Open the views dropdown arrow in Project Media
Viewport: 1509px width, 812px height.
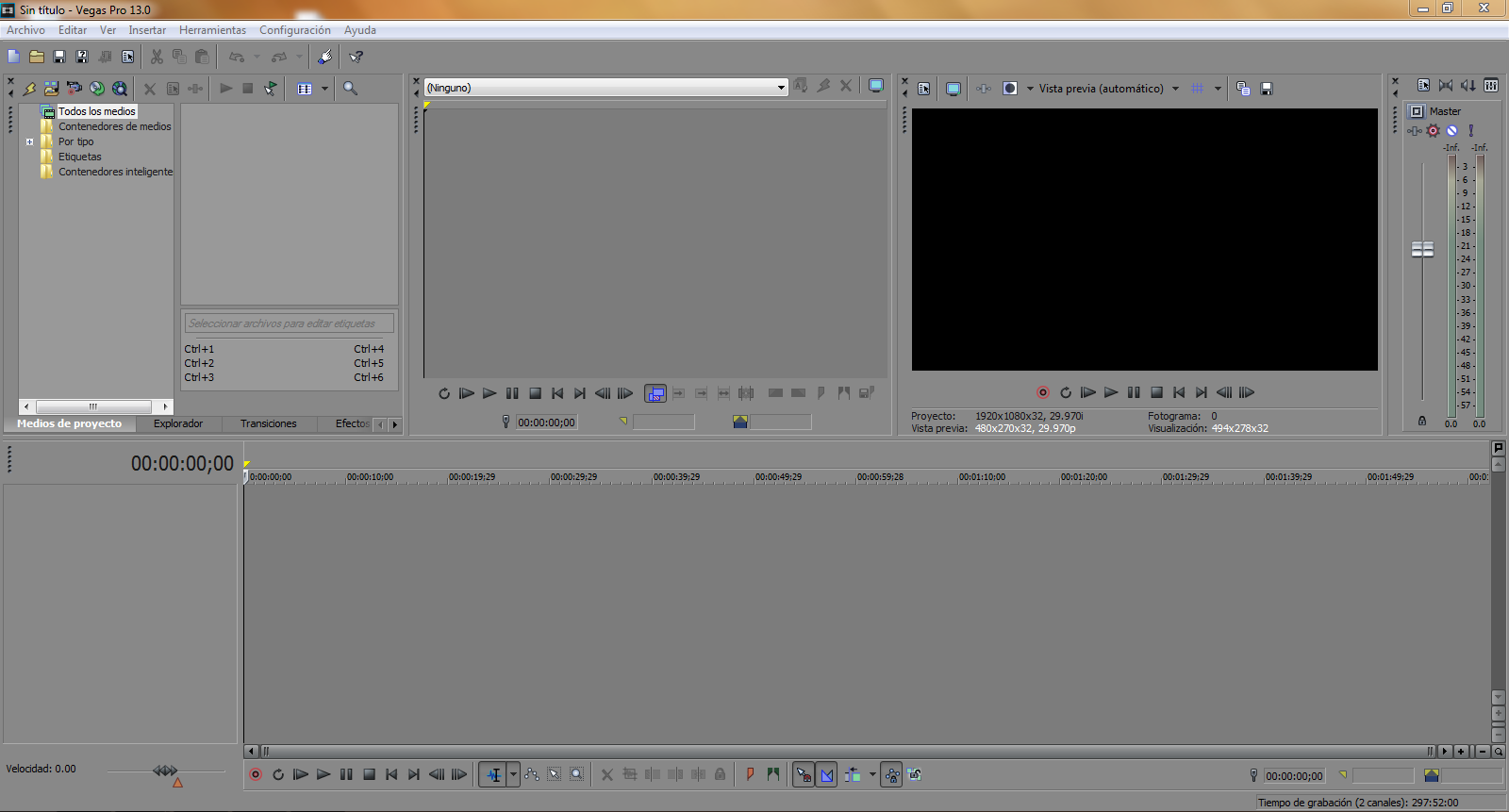(x=324, y=89)
